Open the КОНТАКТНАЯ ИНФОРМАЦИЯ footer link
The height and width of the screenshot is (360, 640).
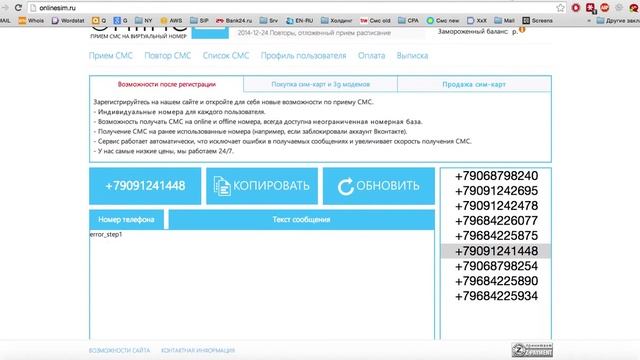click(x=198, y=350)
